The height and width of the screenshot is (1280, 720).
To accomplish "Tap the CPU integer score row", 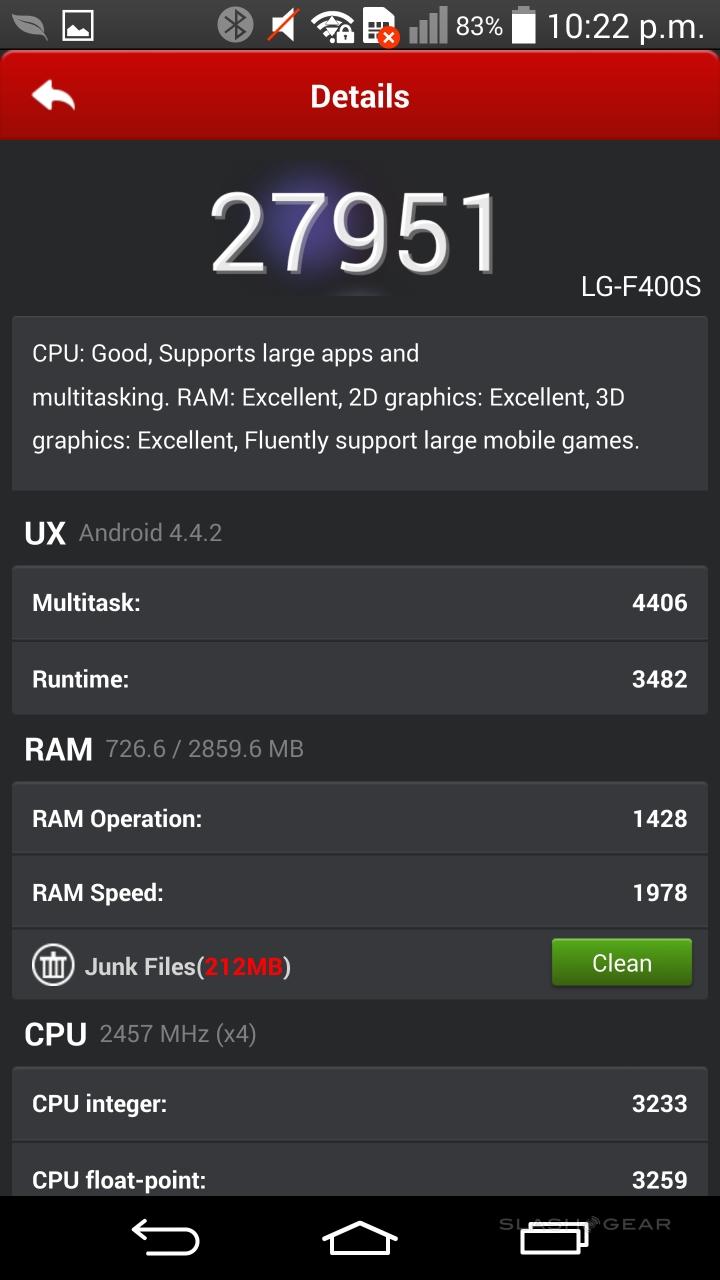I will (x=360, y=1104).
